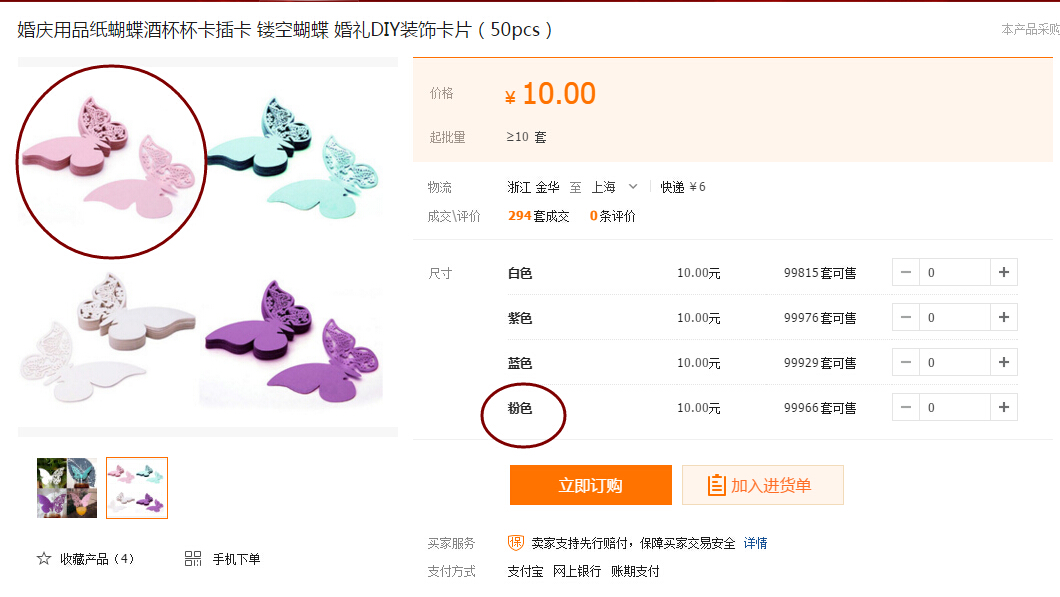
Task: Click the 立即订购 order now button
Action: [590, 485]
